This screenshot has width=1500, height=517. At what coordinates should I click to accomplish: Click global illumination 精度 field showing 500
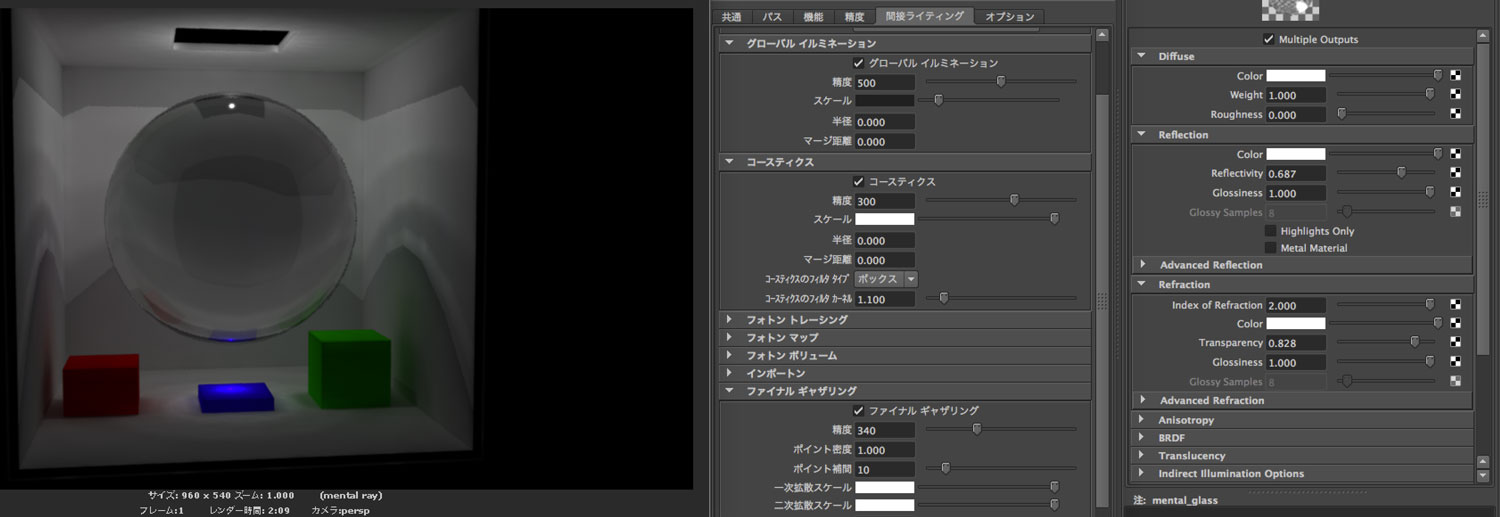coord(885,83)
